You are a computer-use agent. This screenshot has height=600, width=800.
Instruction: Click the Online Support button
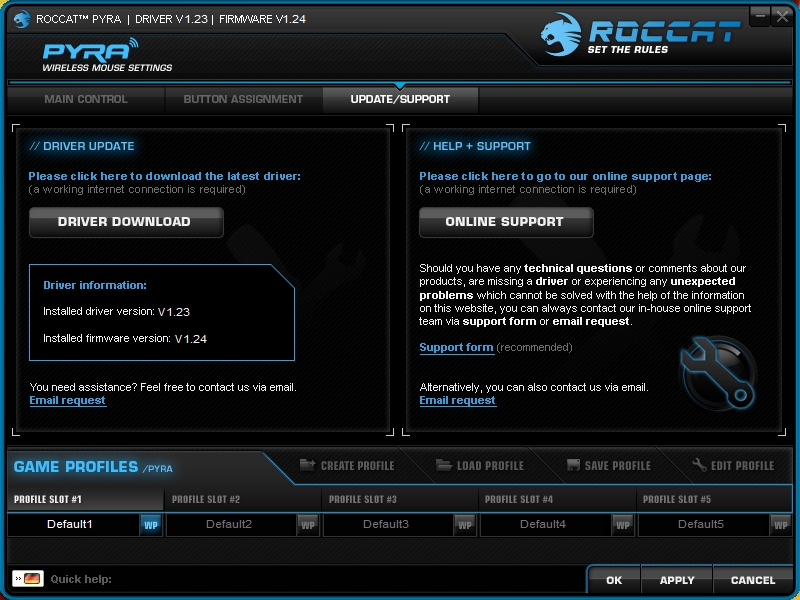[506, 222]
